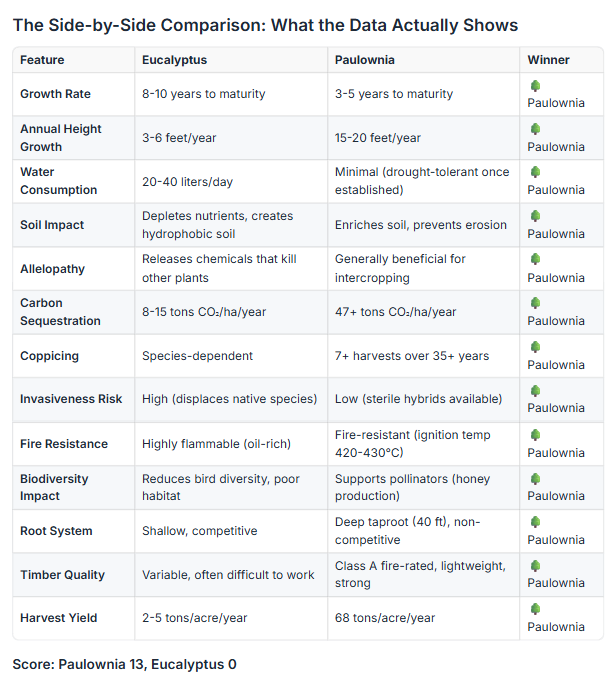Click the tree icon in Soil Impact row
The width and height of the screenshot is (616, 689).
click(535, 216)
